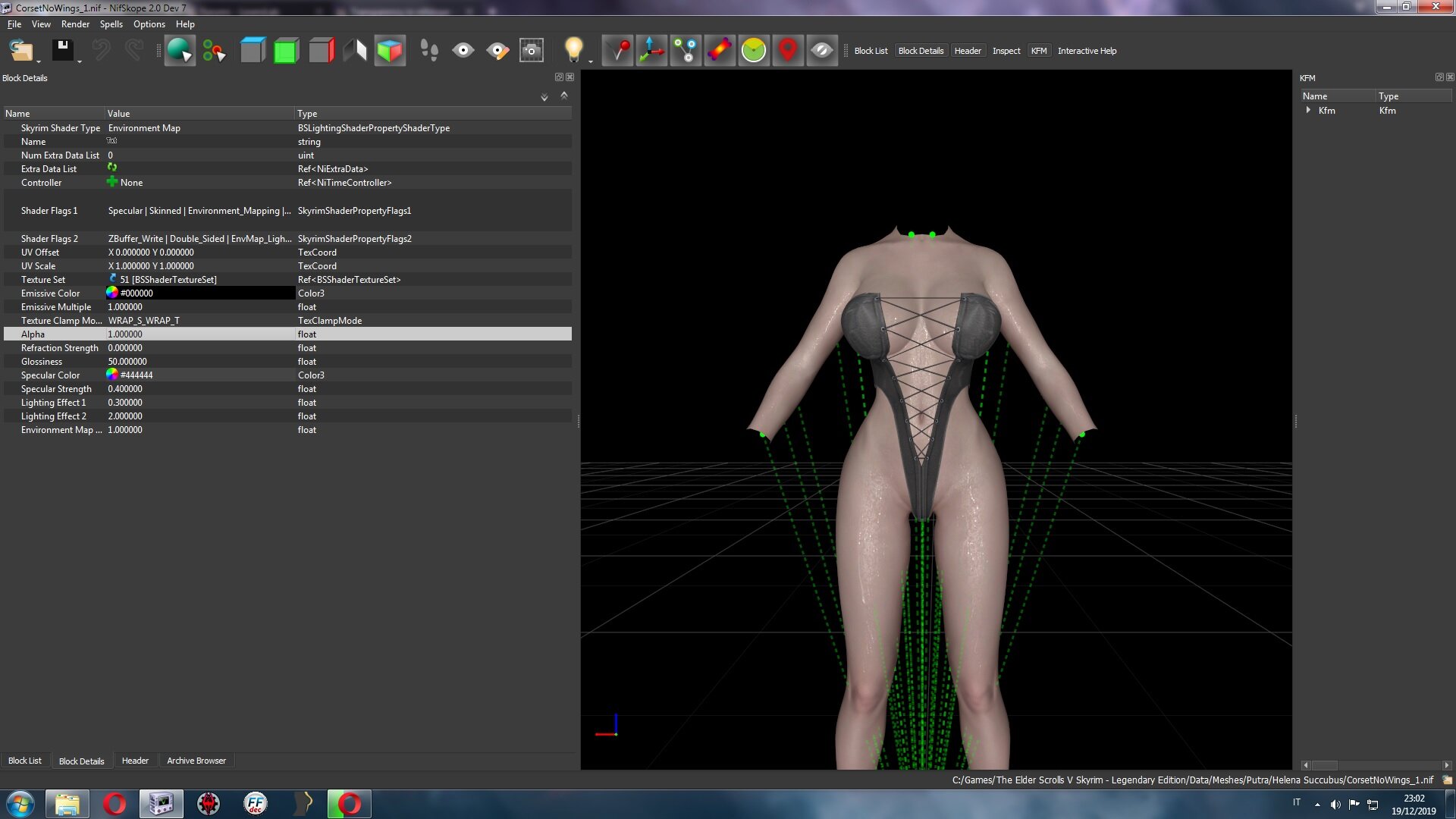Click the Extra Data List refresh icon

[112, 168]
